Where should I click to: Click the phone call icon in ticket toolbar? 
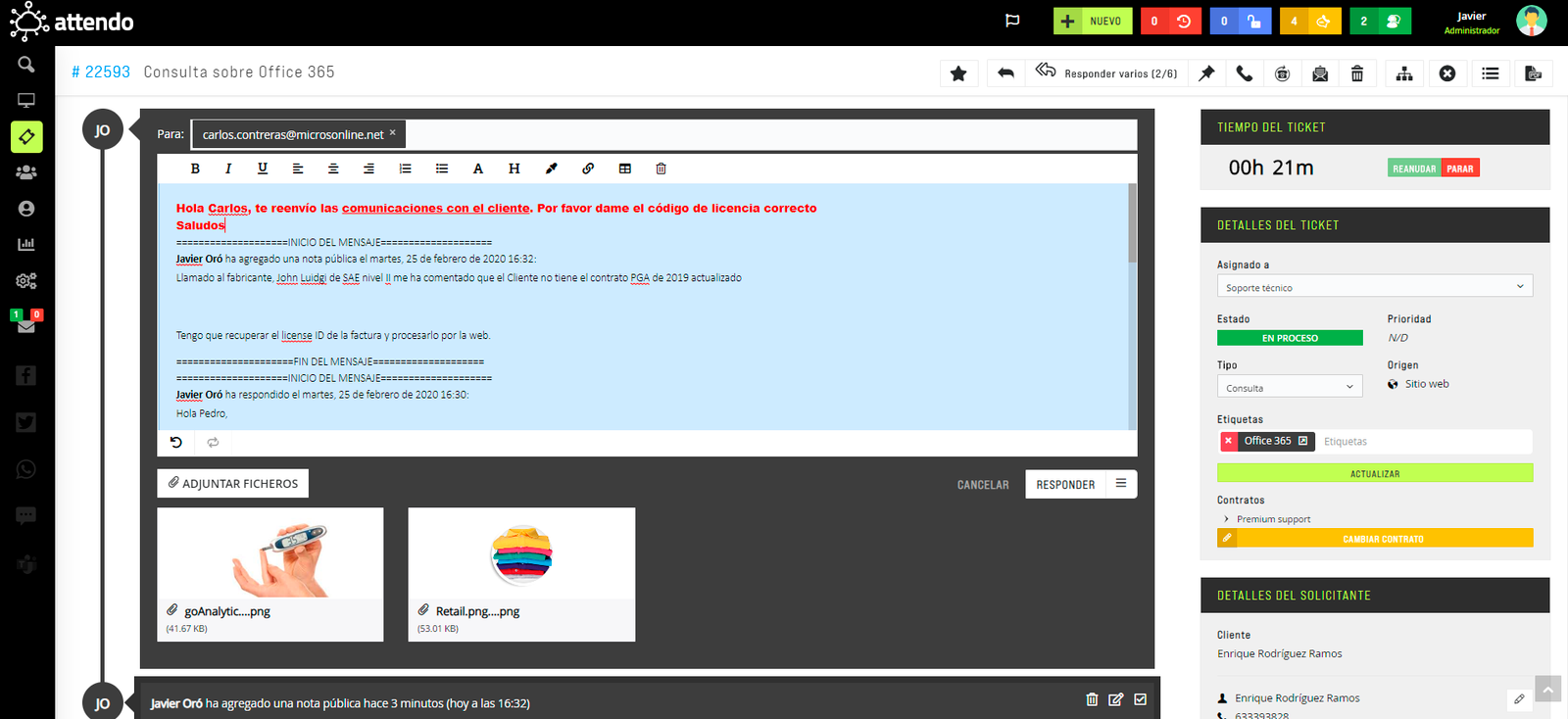(1245, 73)
